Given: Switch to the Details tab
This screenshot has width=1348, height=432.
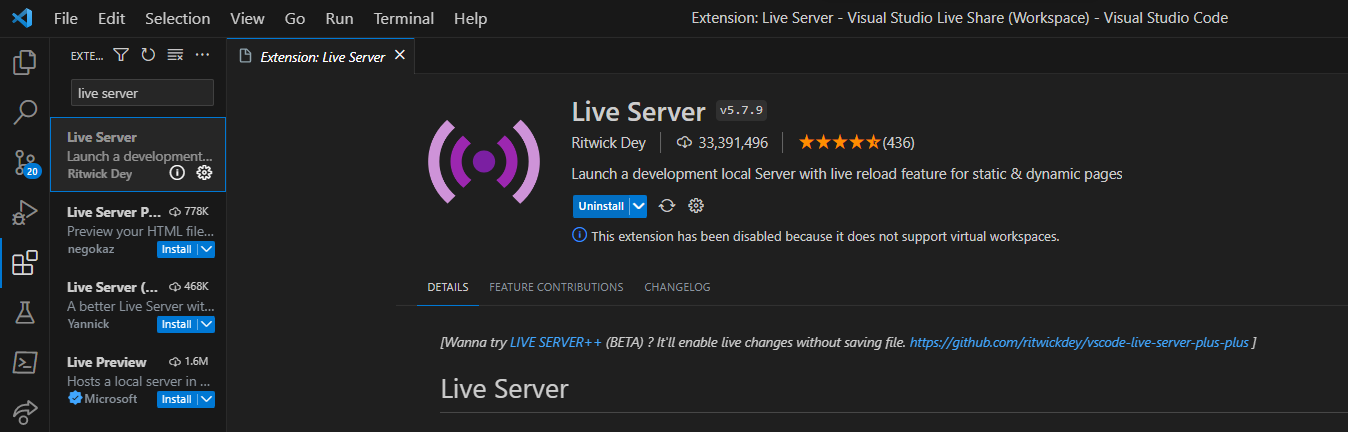Looking at the screenshot, I should [x=447, y=287].
